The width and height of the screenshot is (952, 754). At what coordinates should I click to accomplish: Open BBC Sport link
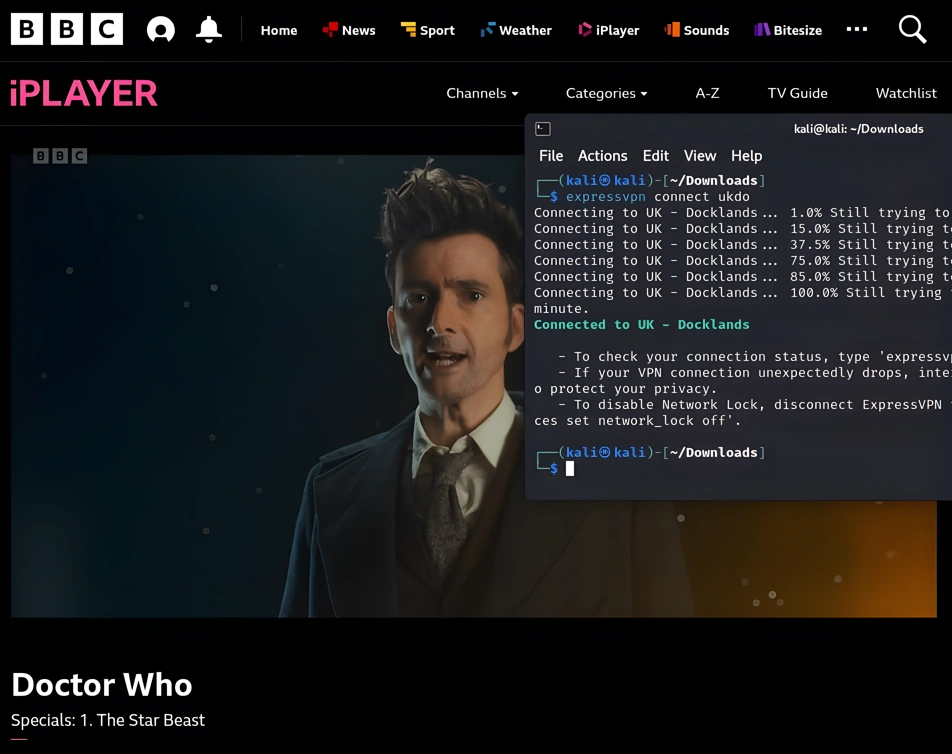427,30
